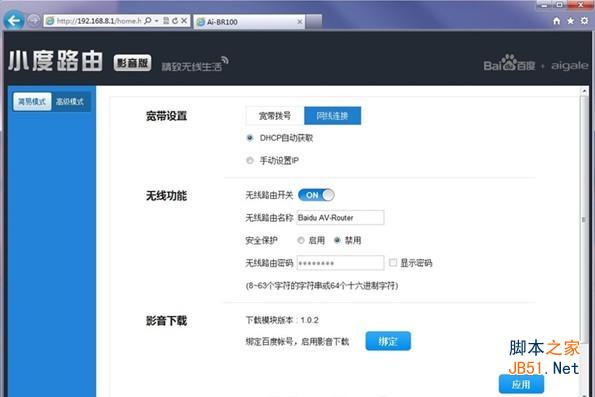Select the 手动设置IP radio button
The height and width of the screenshot is (397, 595).
(250, 161)
